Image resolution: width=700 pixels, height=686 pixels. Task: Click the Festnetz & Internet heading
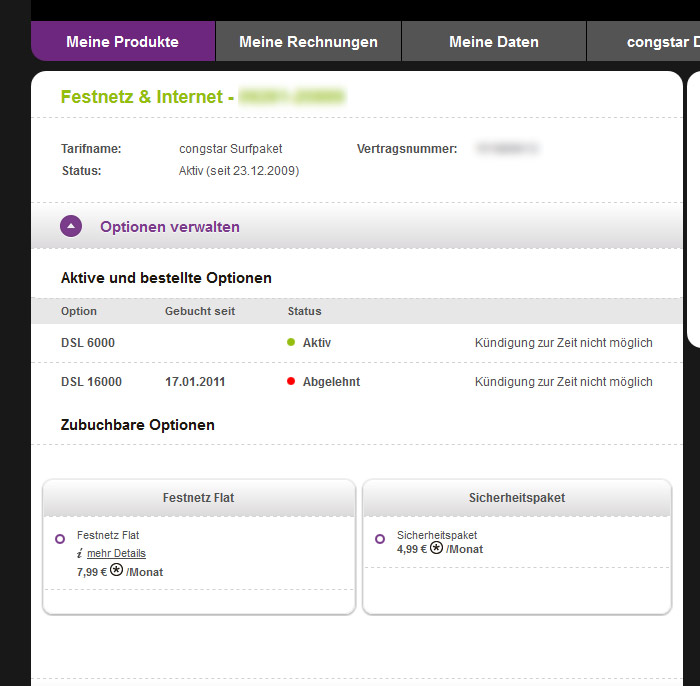click(x=145, y=97)
